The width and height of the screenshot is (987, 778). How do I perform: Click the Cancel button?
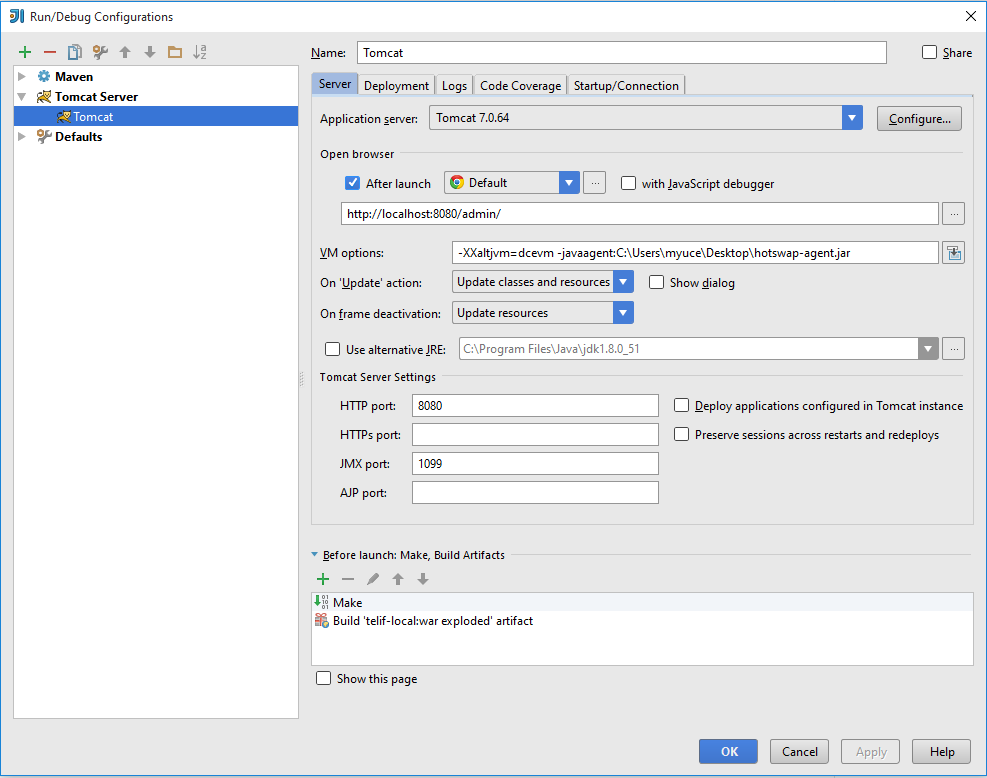point(799,752)
